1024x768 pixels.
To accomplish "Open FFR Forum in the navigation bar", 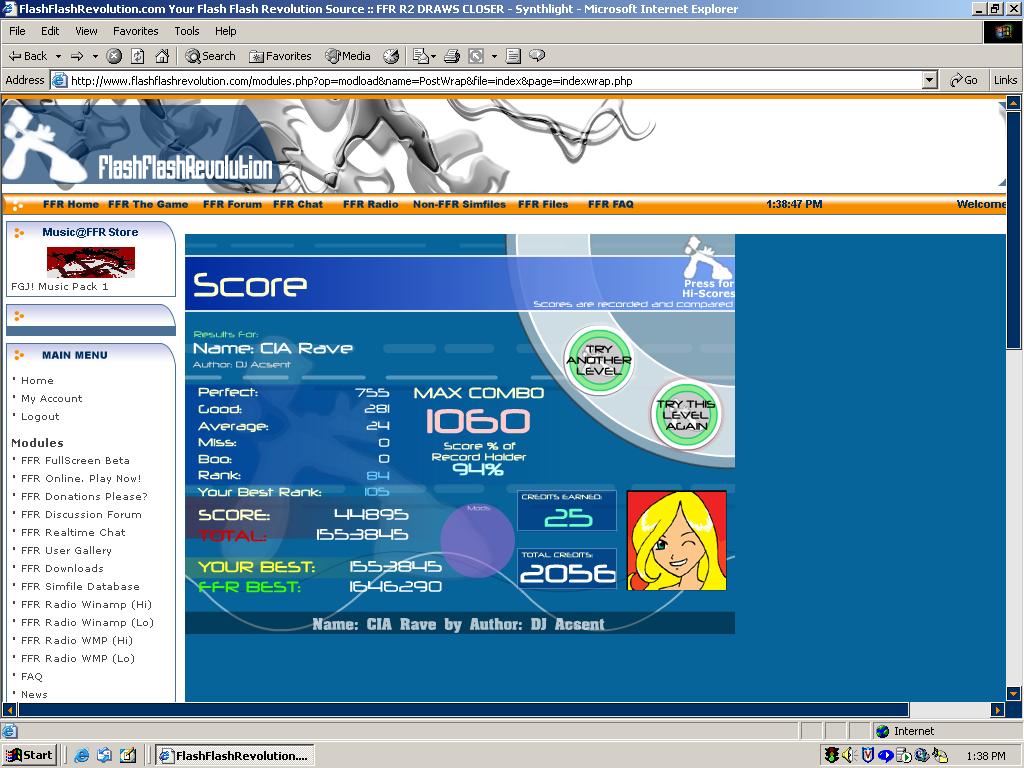I will click(x=232, y=204).
